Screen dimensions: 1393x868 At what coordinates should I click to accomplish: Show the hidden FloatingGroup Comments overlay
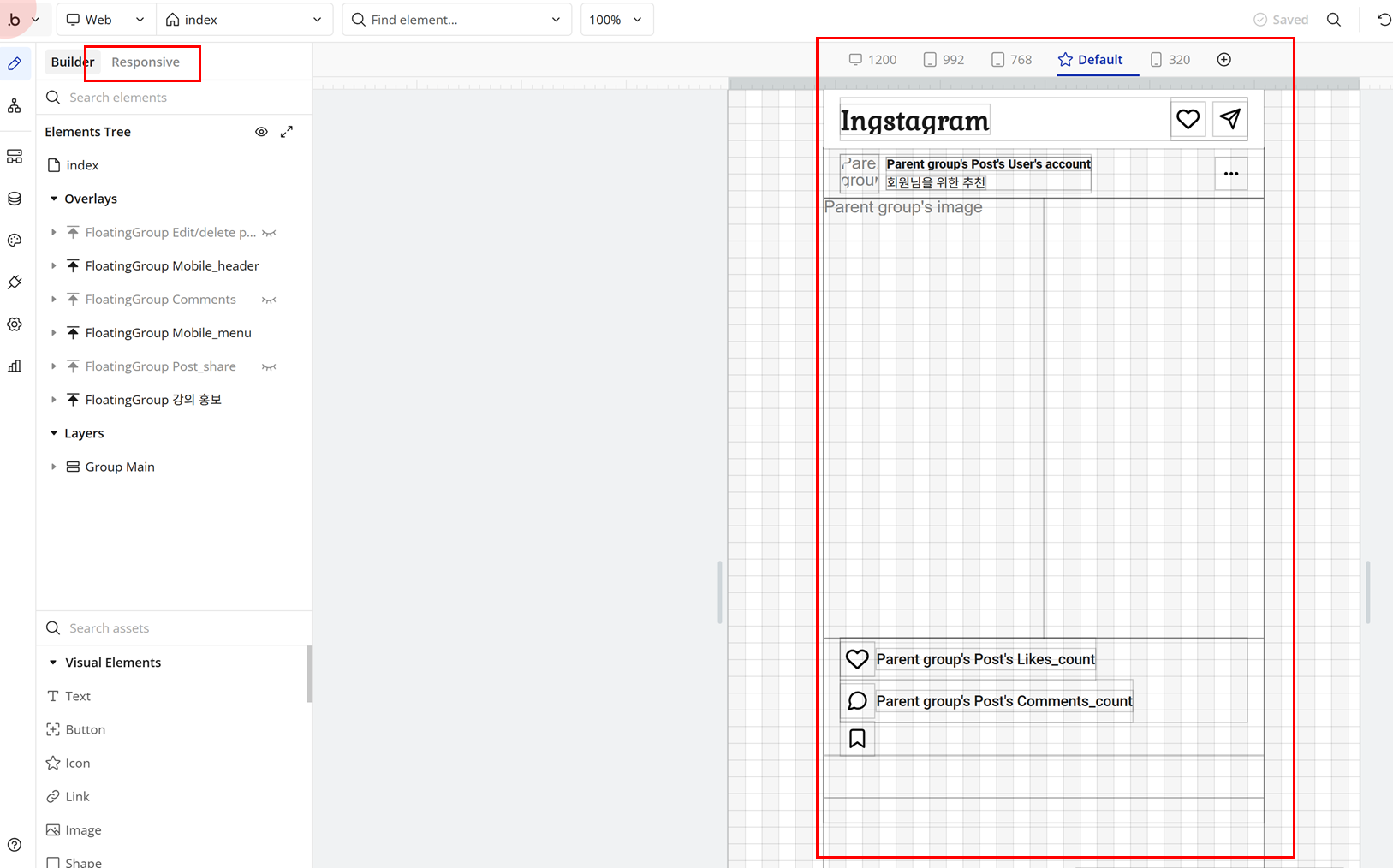click(269, 300)
